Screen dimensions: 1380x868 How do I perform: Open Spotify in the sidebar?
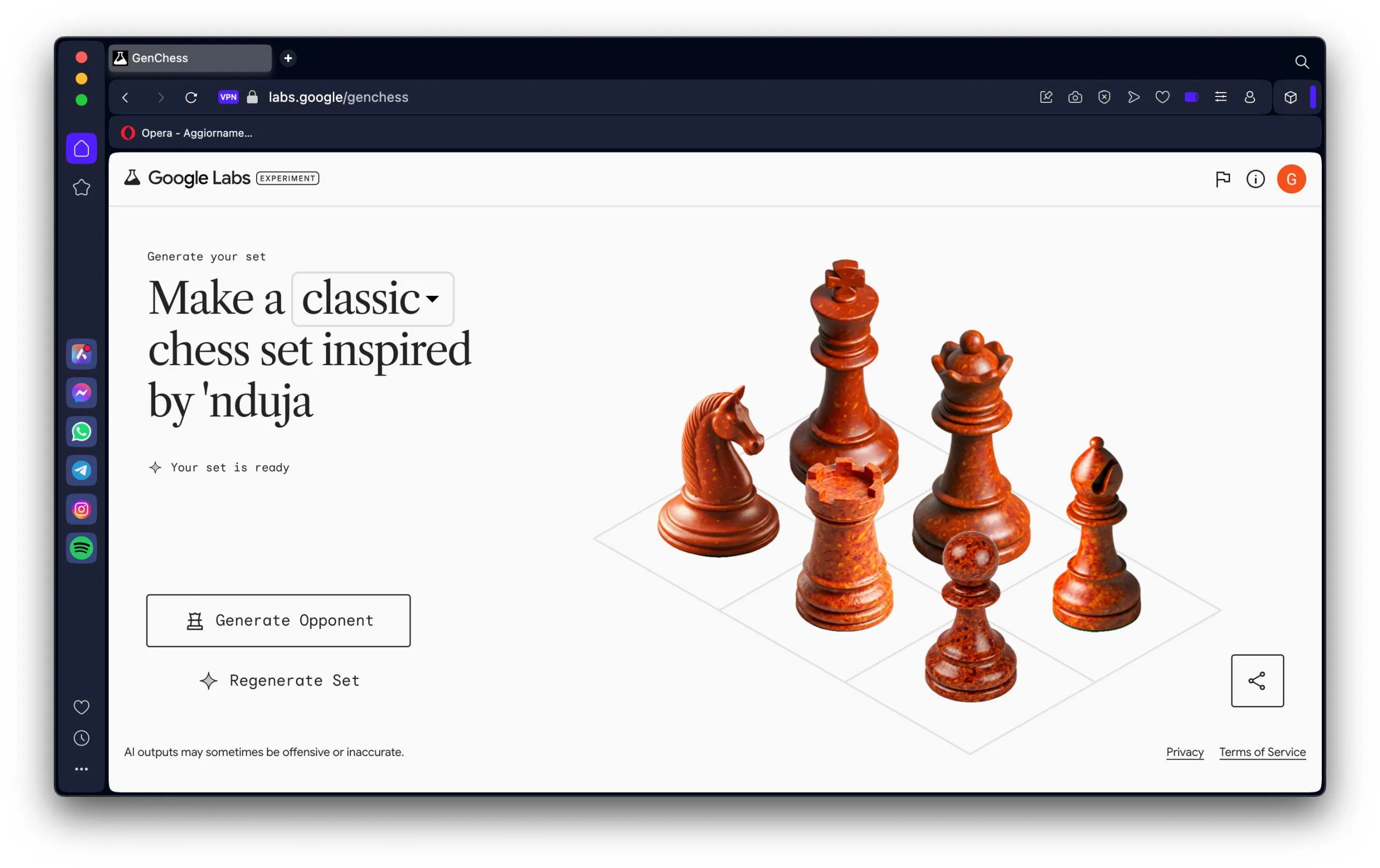pos(82,548)
